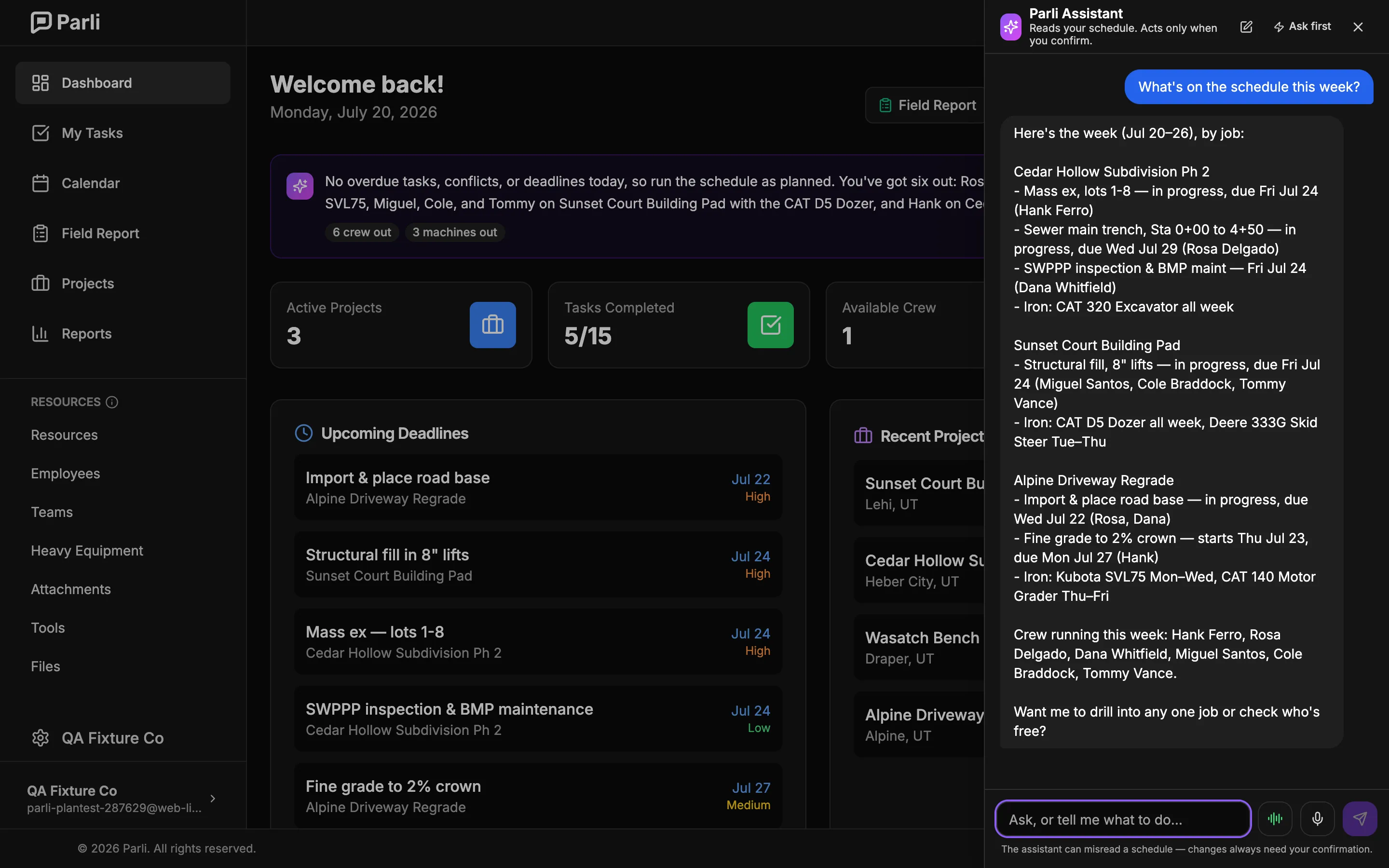Open the Sunset Court project in Lehi, UT

pos(919,493)
